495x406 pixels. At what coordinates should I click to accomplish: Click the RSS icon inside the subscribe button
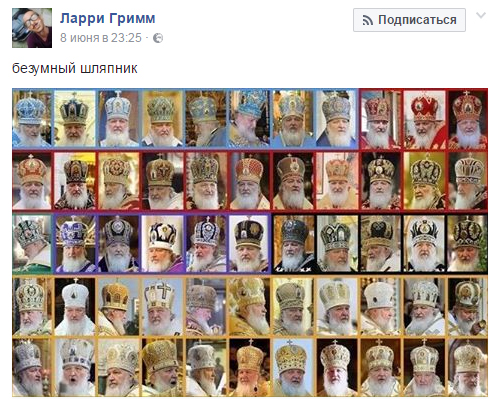point(368,20)
